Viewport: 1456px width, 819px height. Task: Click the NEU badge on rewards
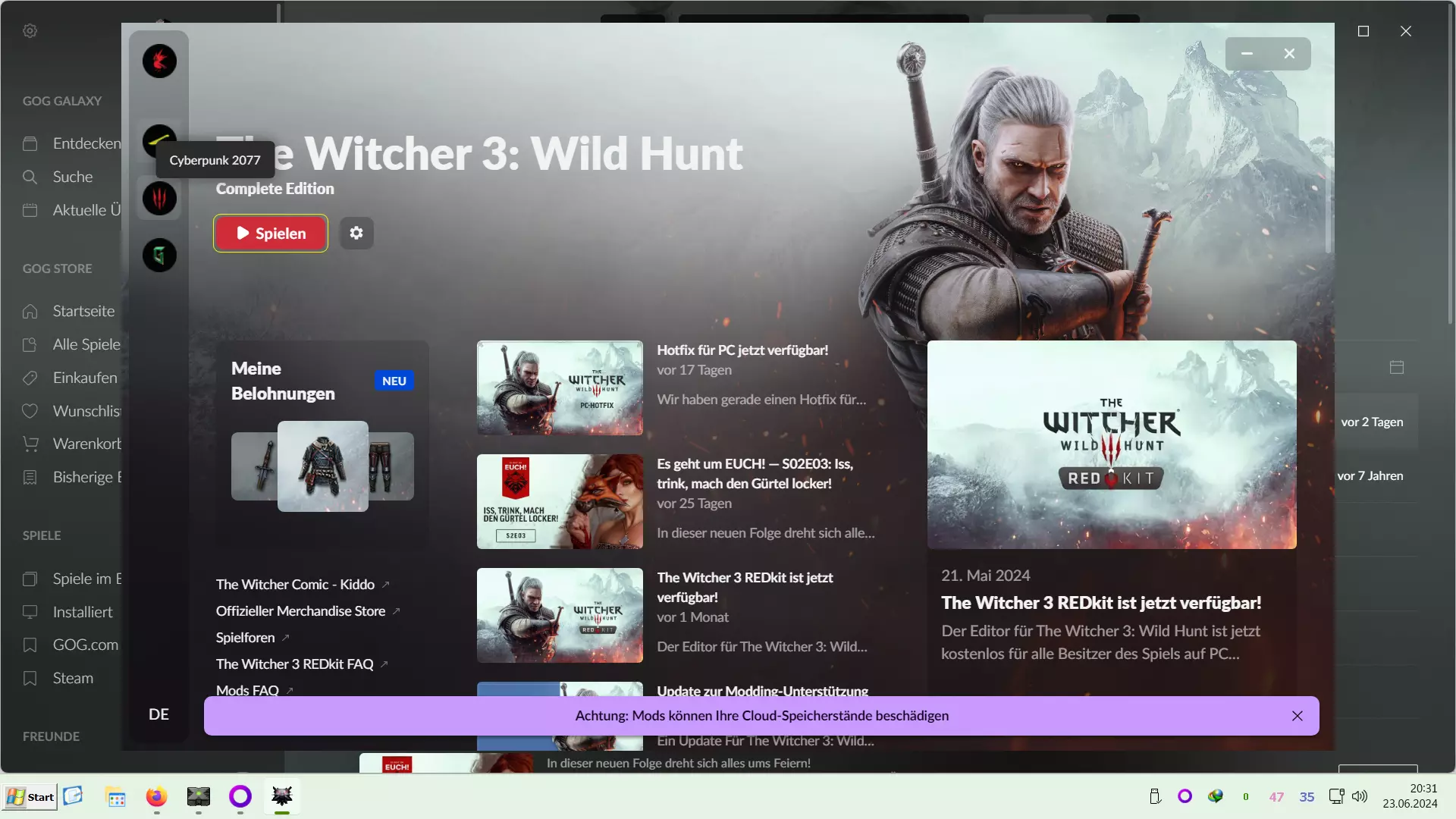394,381
